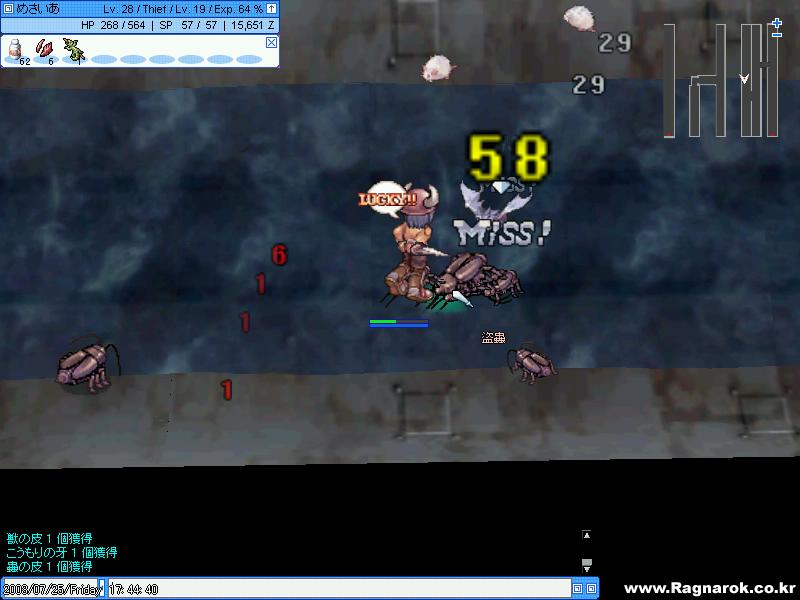Click the HP 268 / 564 readout
Image resolution: width=800 pixels, height=600 pixels.
click(x=113, y=25)
